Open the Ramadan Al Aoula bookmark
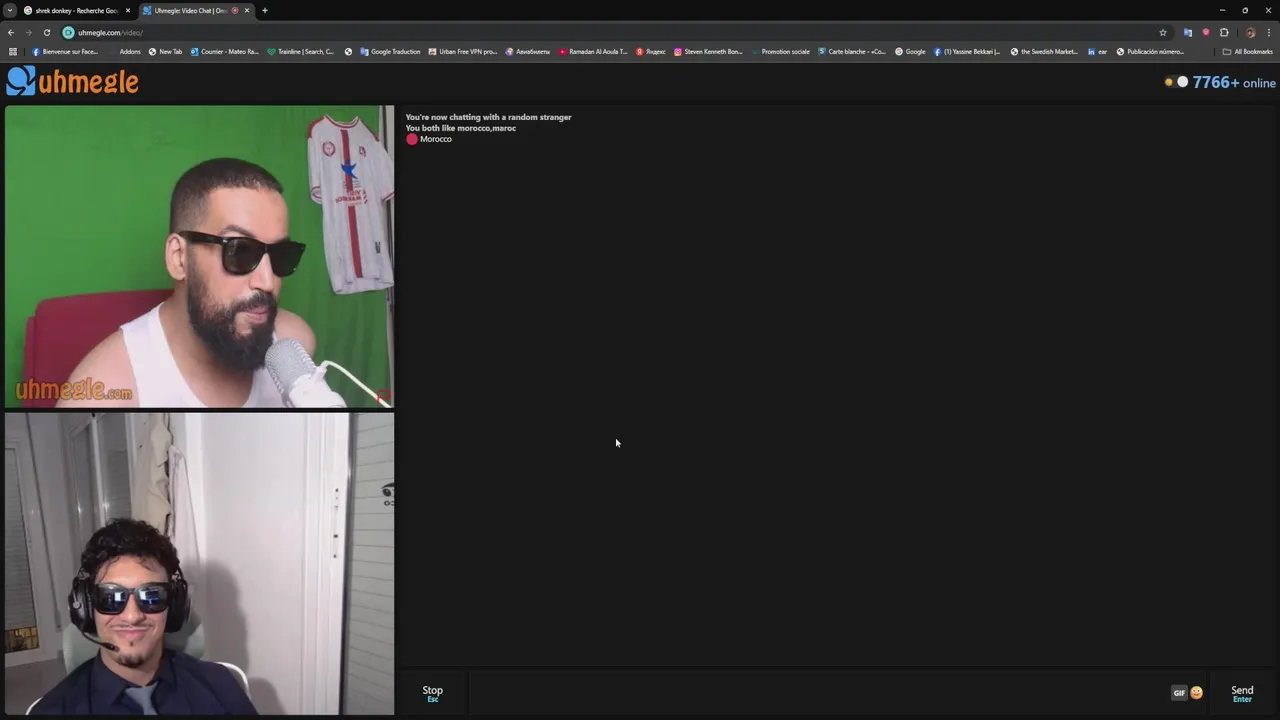 pos(593,51)
